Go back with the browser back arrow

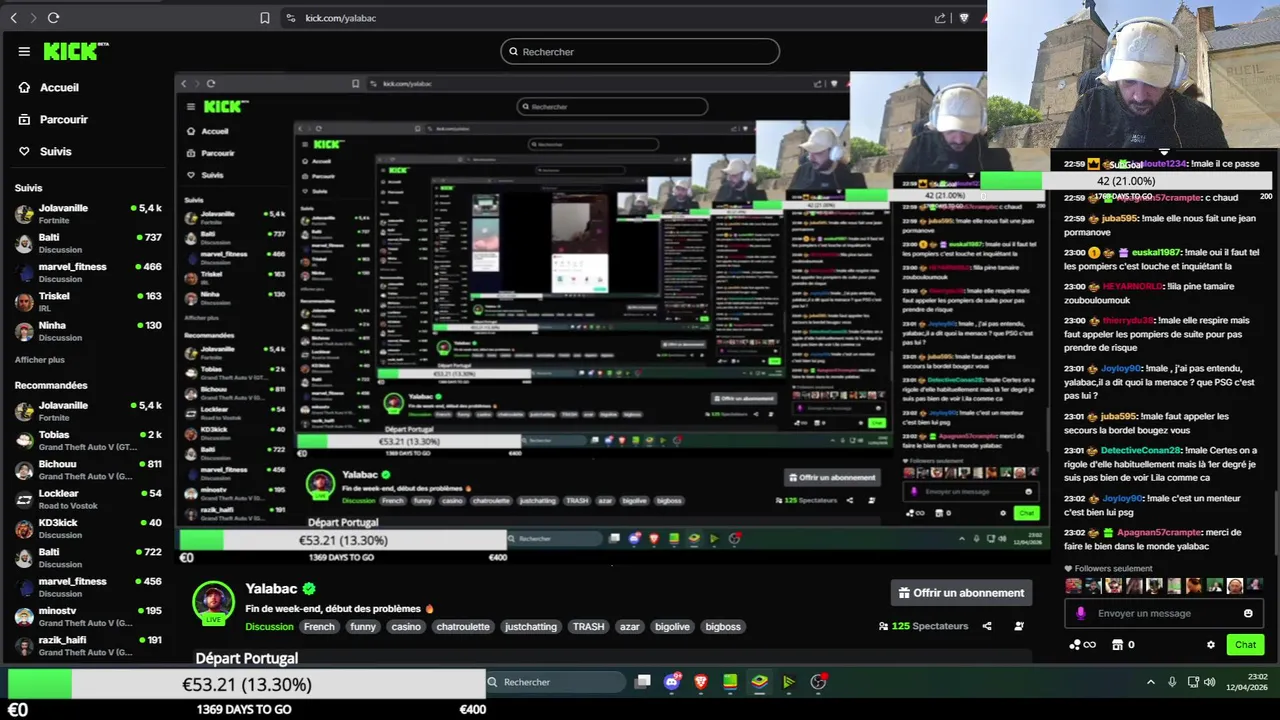pyautogui.click(x=13, y=18)
